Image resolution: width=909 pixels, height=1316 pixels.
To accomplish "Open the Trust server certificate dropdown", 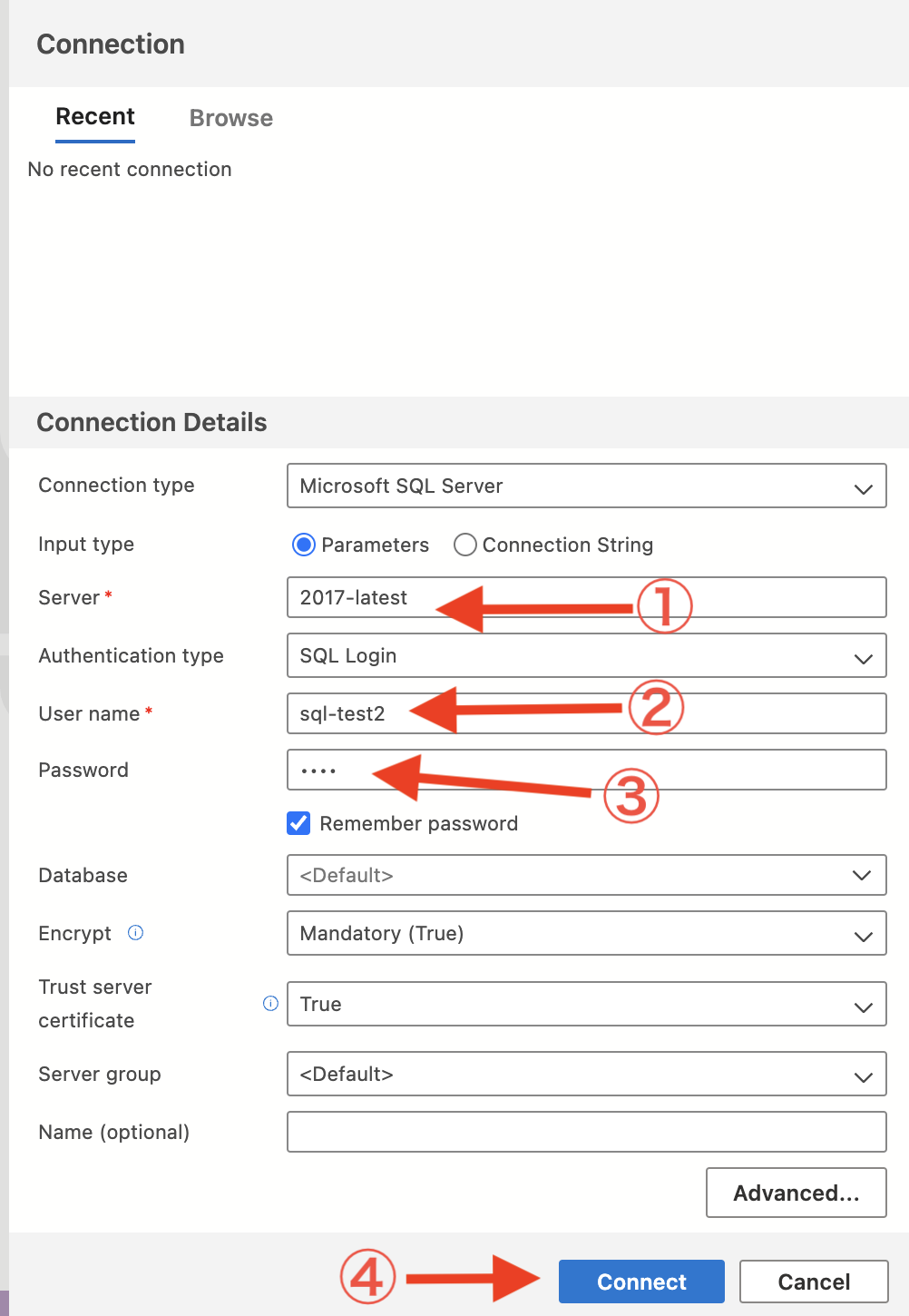I will (x=586, y=1005).
